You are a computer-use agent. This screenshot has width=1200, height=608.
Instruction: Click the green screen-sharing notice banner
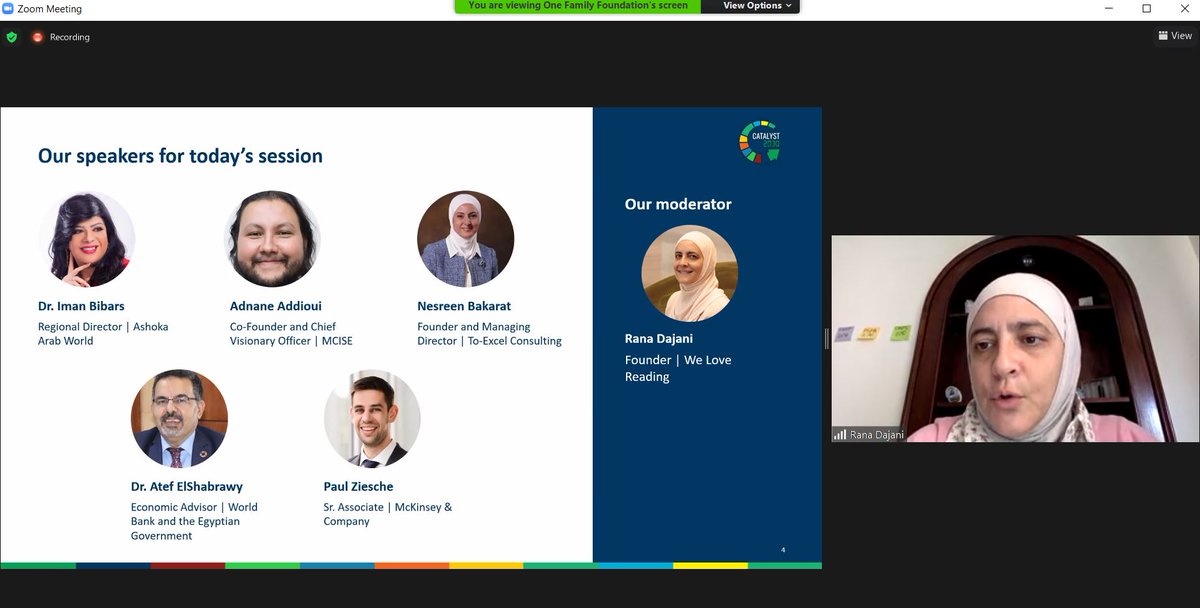(x=578, y=6)
